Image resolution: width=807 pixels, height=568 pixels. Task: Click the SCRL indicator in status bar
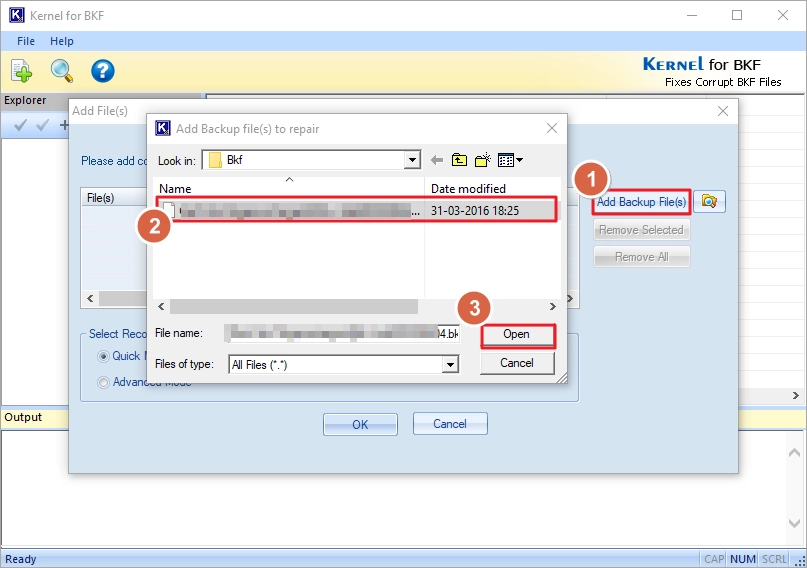coord(775,559)
